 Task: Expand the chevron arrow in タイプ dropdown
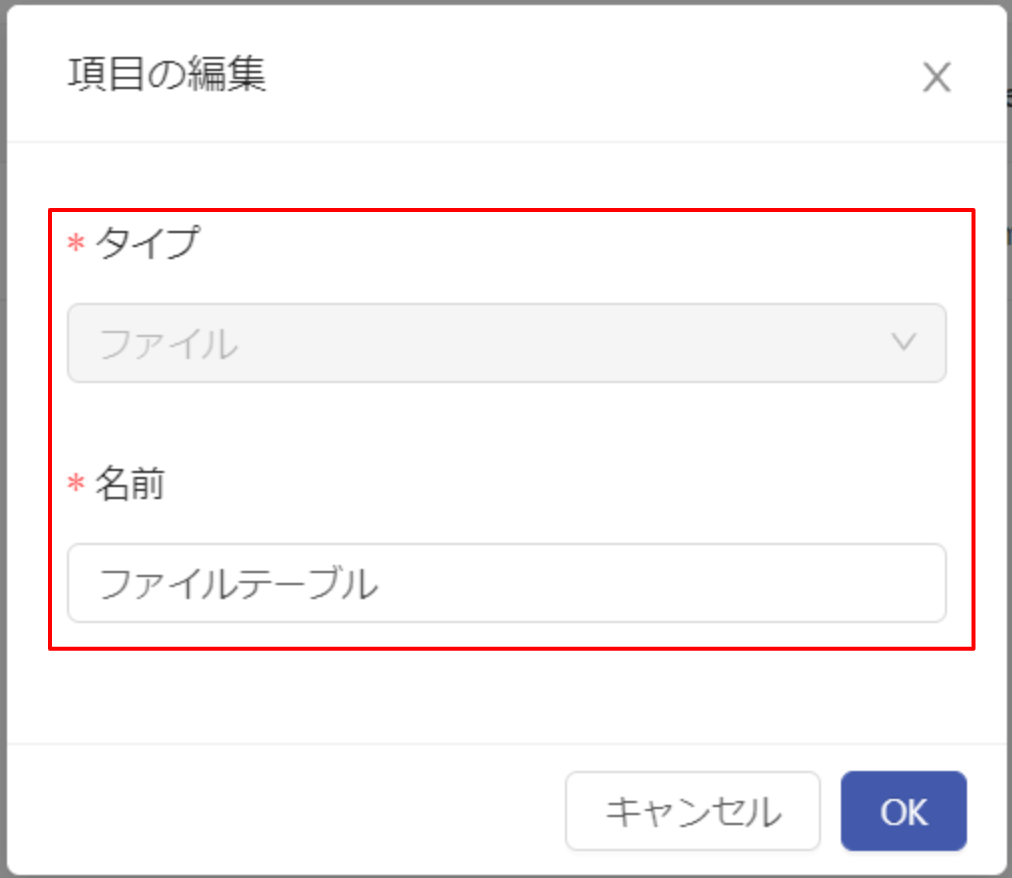point(904,342)
